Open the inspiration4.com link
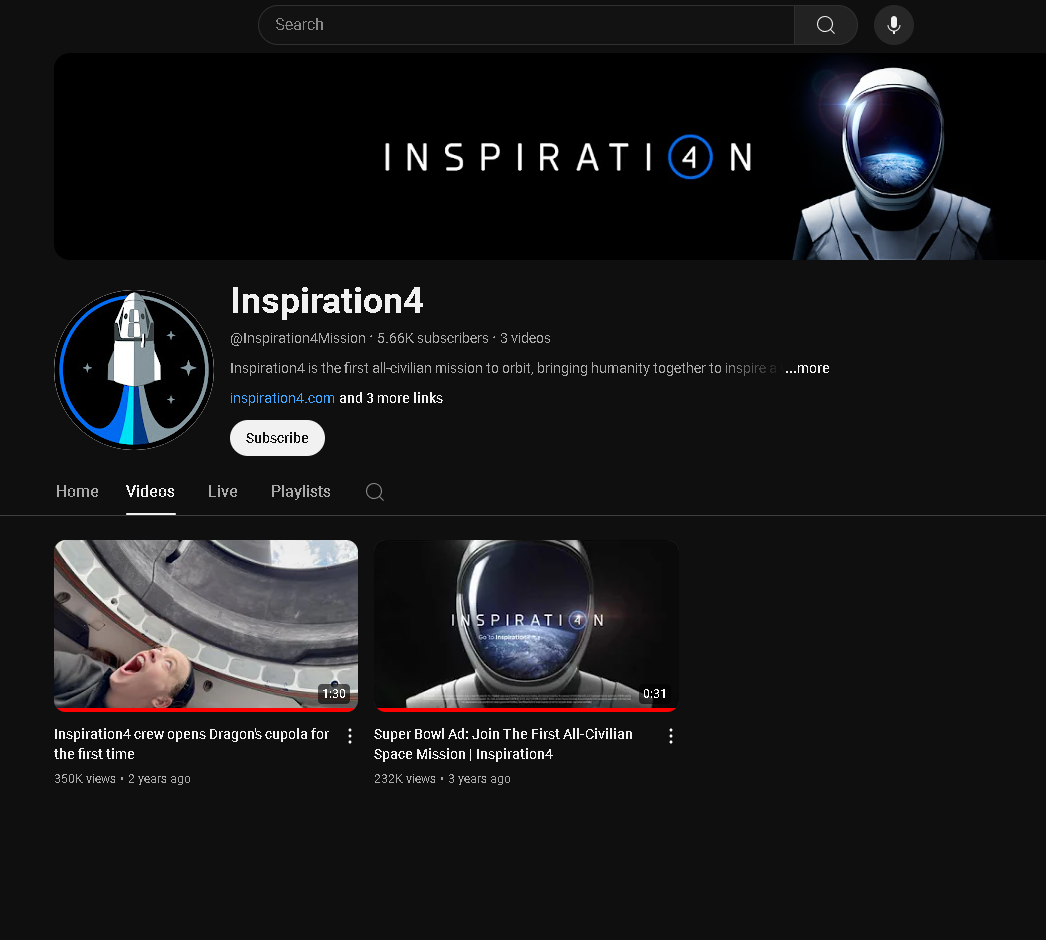Viewport: 1046px width, 940px height. [282, 398]
